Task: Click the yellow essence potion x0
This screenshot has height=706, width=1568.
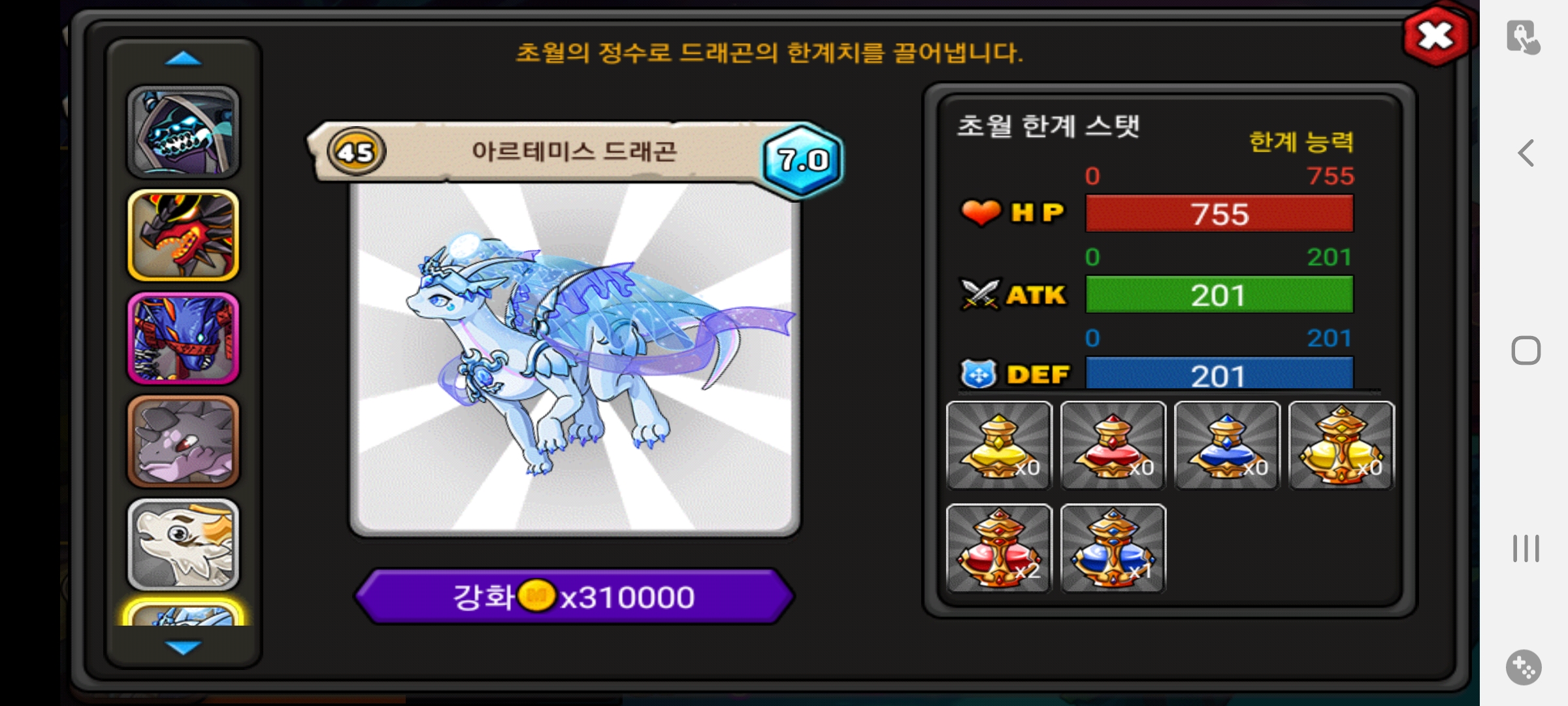Action: [x=999, y=445]
